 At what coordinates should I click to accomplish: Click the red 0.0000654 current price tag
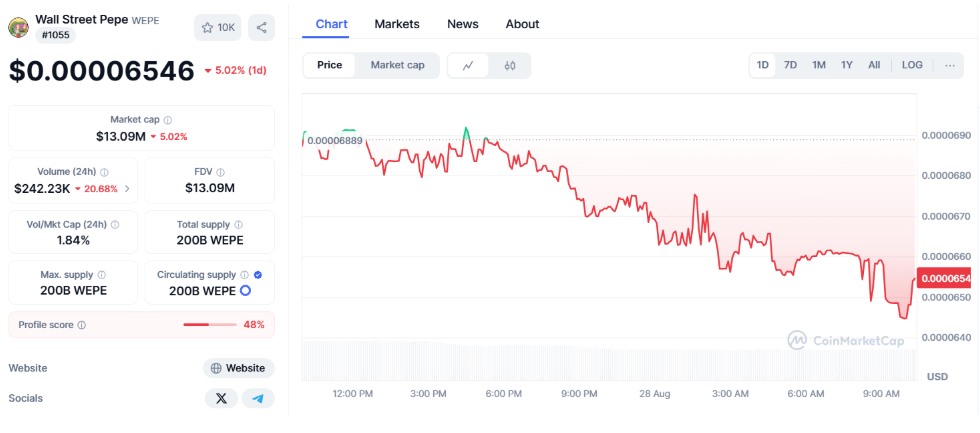[944, 278]
